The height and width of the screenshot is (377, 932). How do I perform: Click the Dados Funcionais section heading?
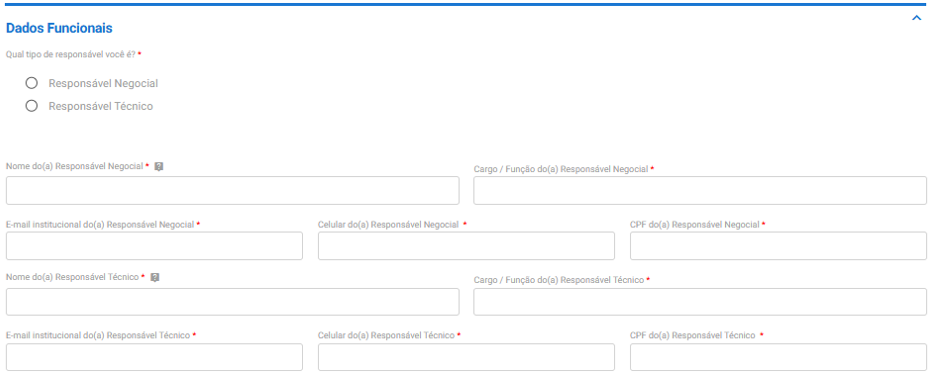59,28
